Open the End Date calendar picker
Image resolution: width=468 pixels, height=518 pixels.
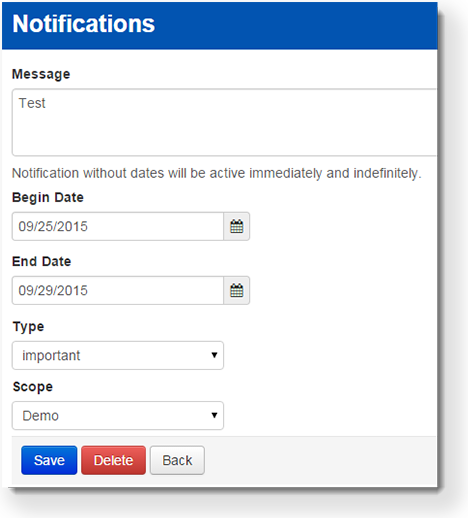[237, 290]
